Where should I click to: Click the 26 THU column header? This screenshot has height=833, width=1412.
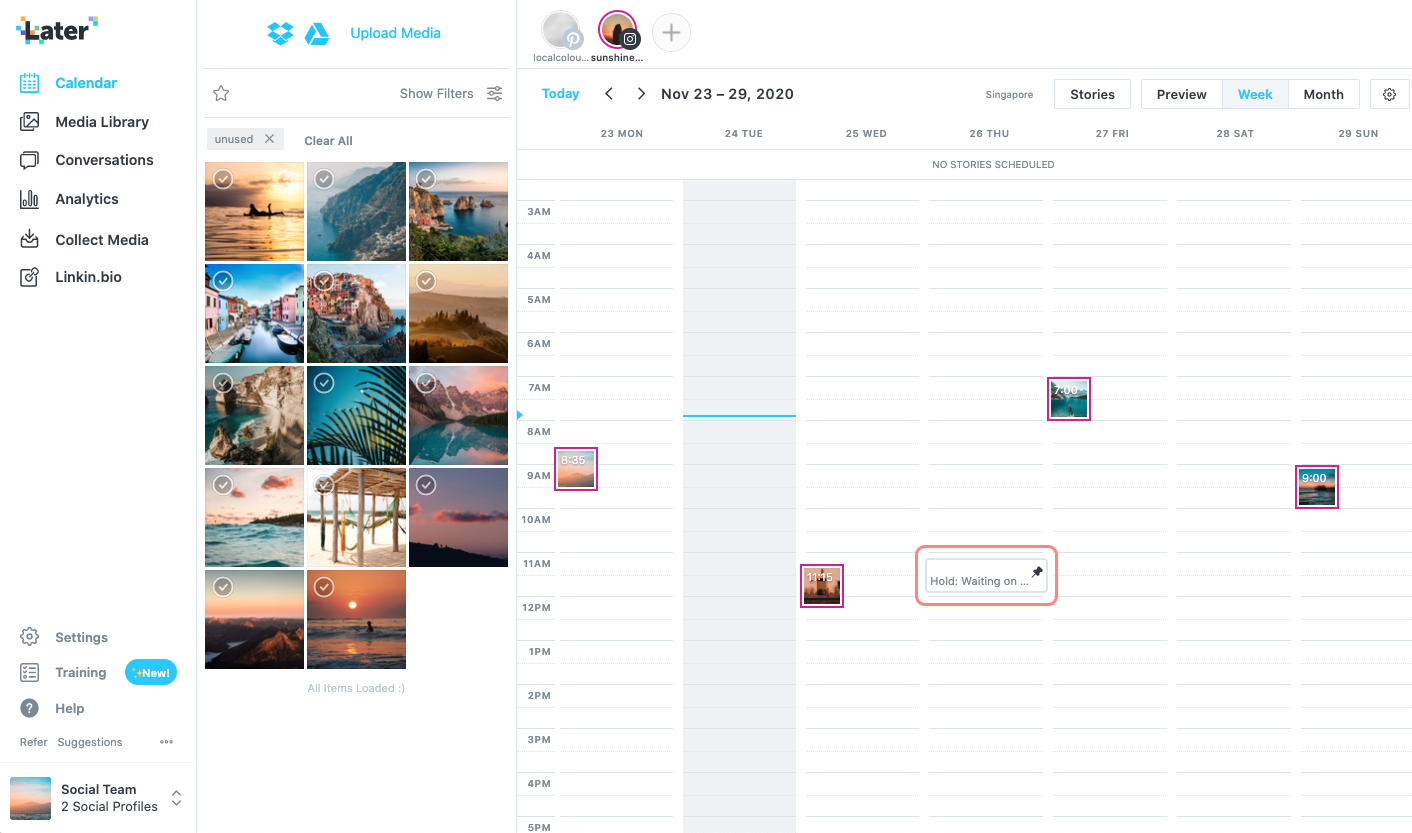(989, 134)
